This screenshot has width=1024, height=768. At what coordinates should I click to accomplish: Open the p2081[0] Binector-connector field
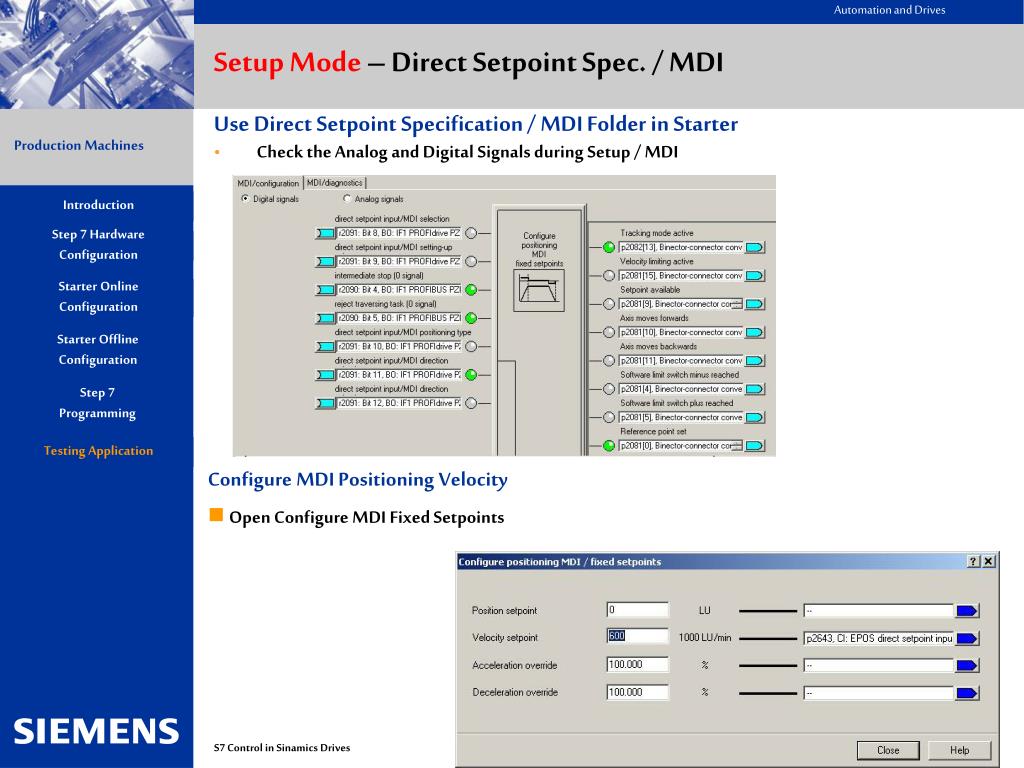(680, 445)
